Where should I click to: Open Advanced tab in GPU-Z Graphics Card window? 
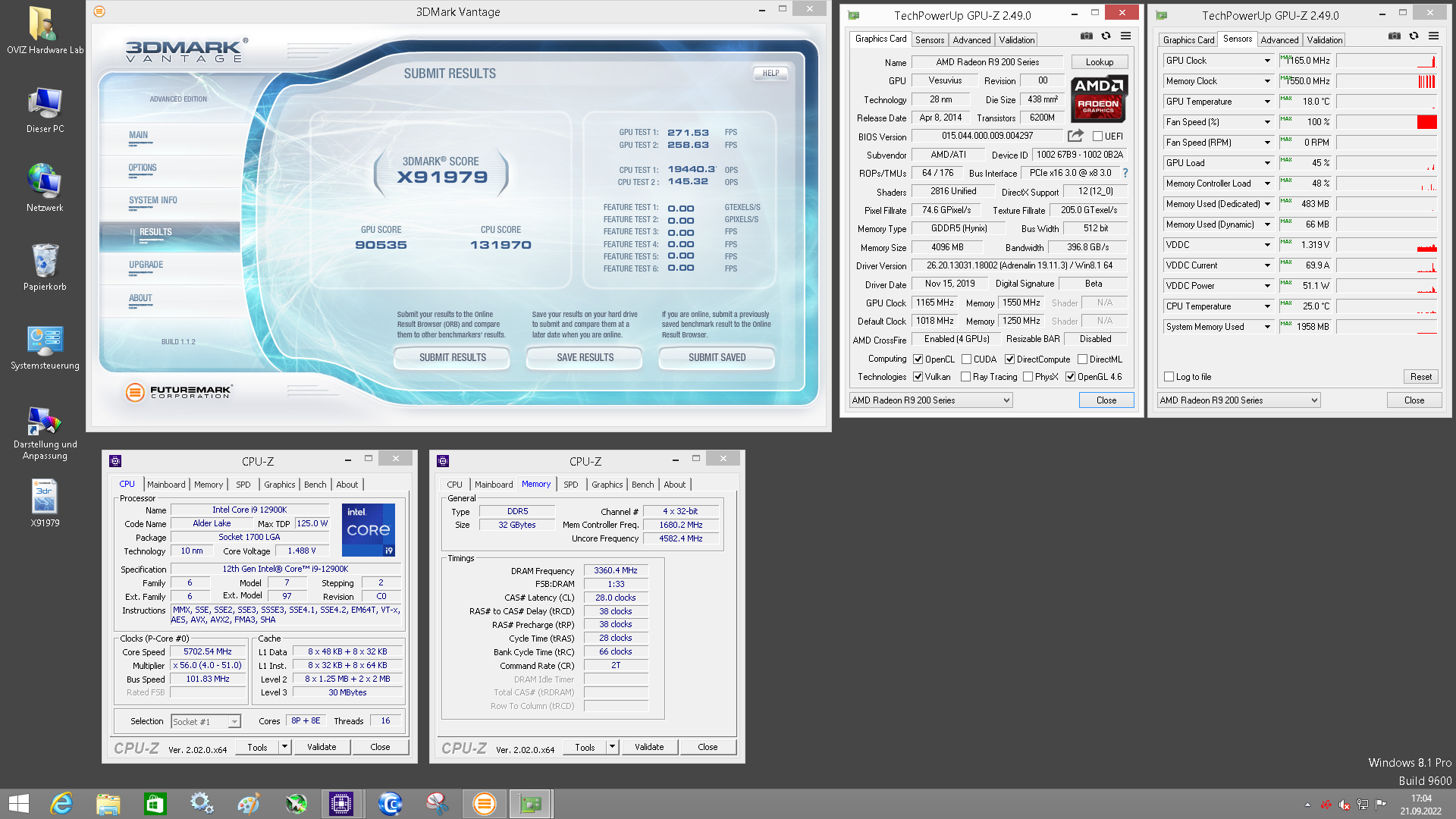click(971, 40)
